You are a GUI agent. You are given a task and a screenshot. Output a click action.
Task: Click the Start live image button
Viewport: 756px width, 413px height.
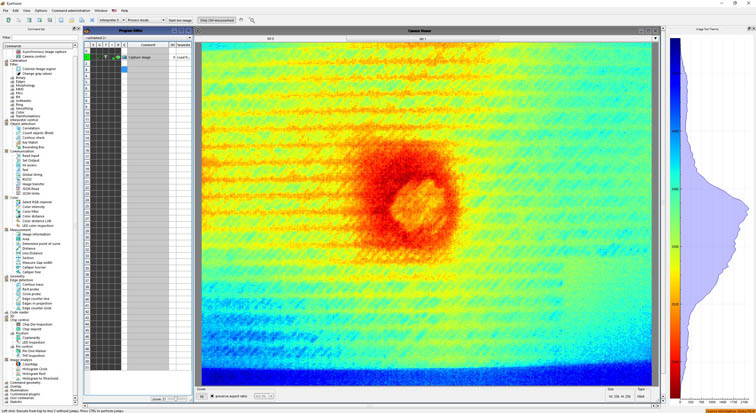click(x=181, y=20)
